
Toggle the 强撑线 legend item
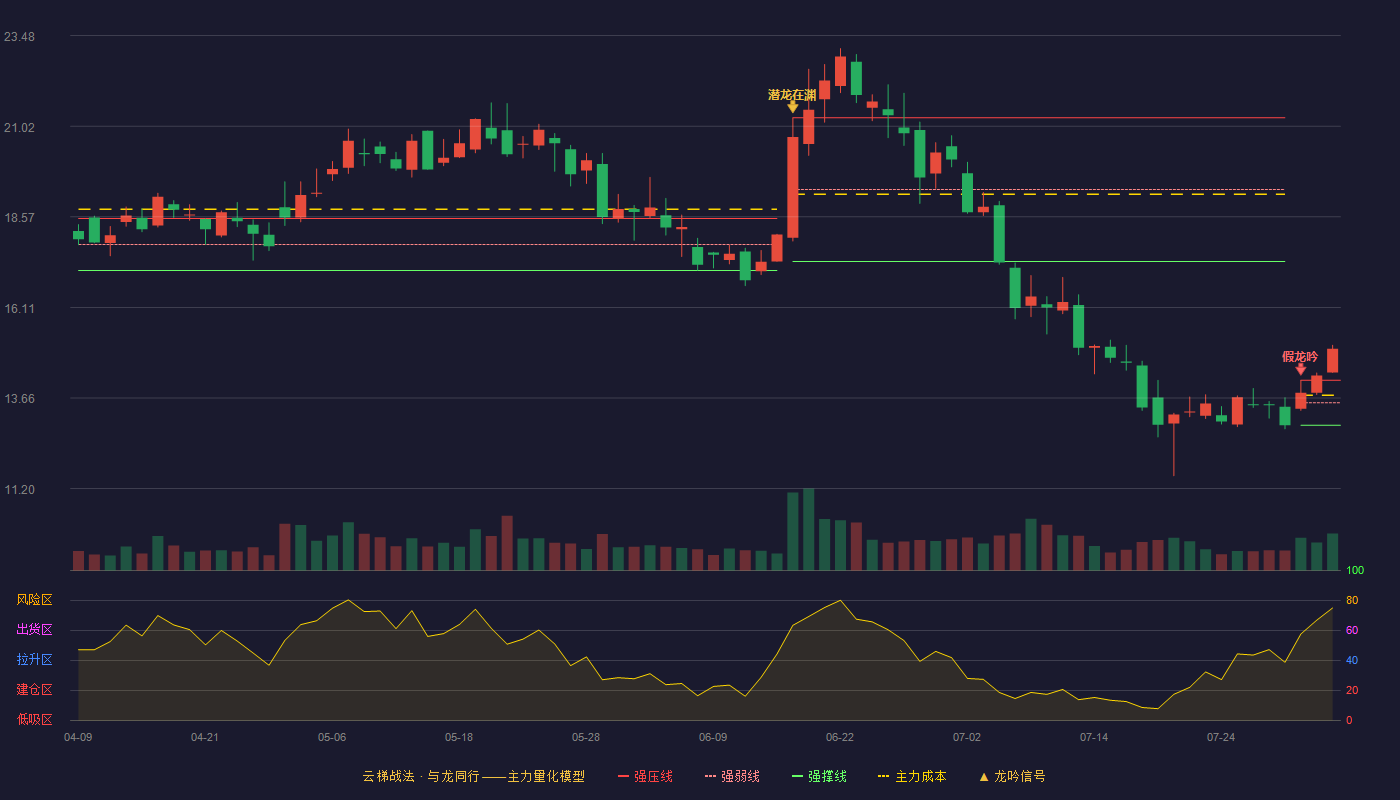819,776
